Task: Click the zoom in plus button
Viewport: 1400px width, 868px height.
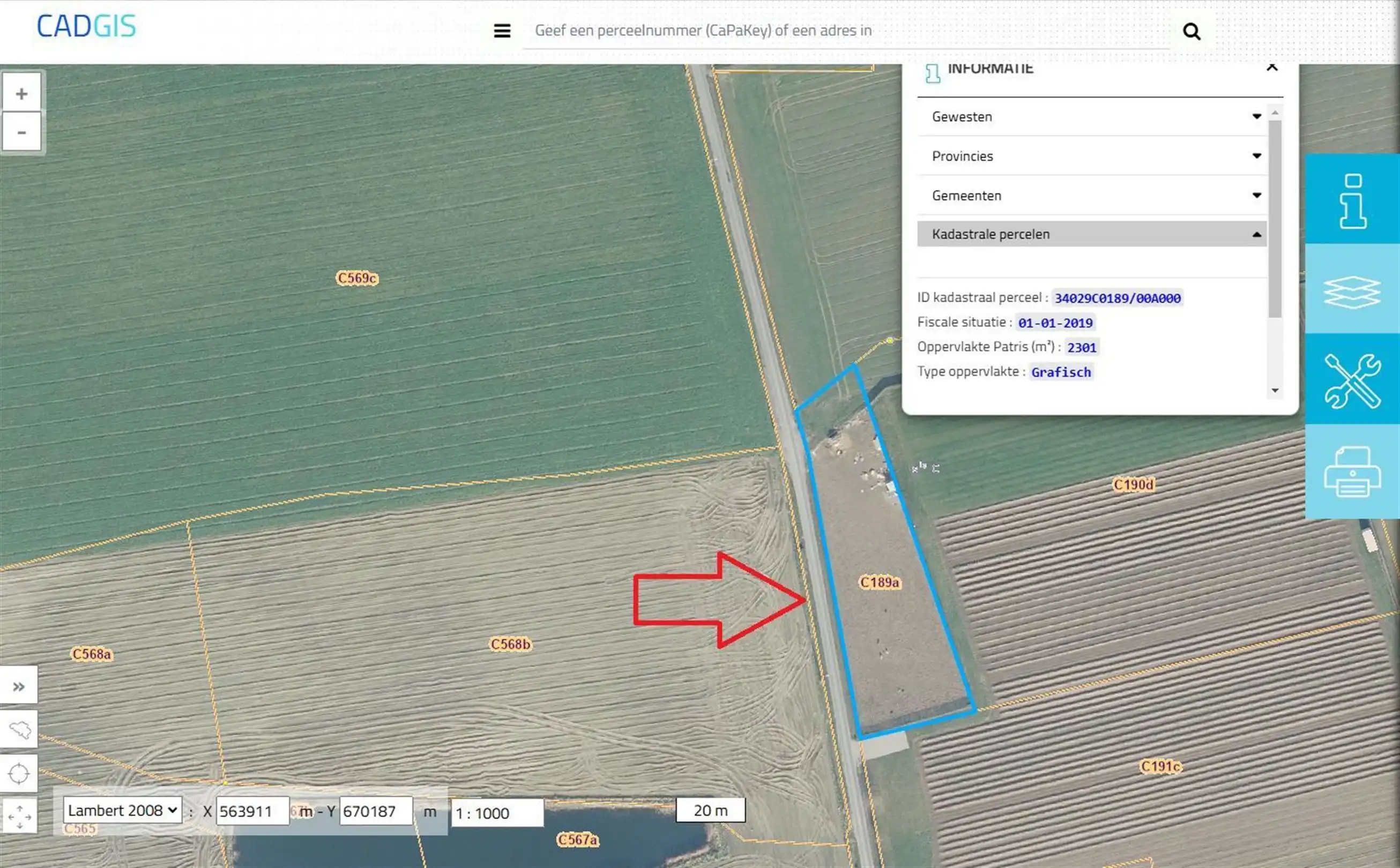Action: pos(21,94)
